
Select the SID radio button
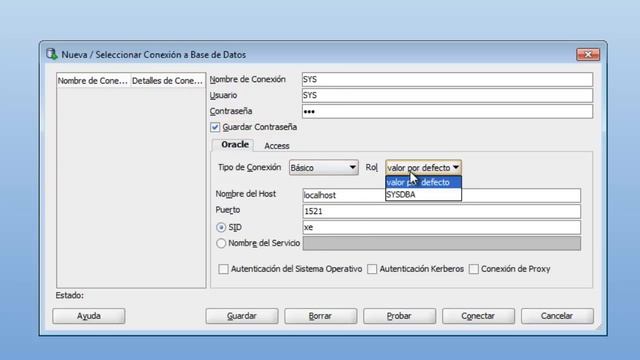coord(221,227)
